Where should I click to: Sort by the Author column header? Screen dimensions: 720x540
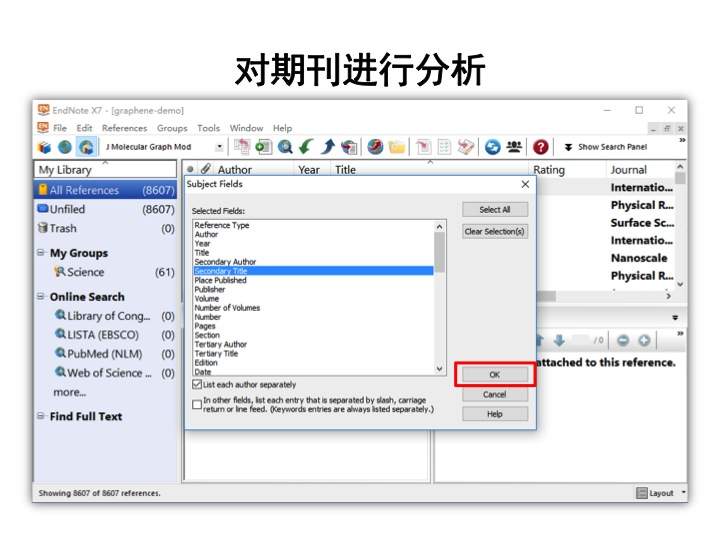(x=235, y=170)
